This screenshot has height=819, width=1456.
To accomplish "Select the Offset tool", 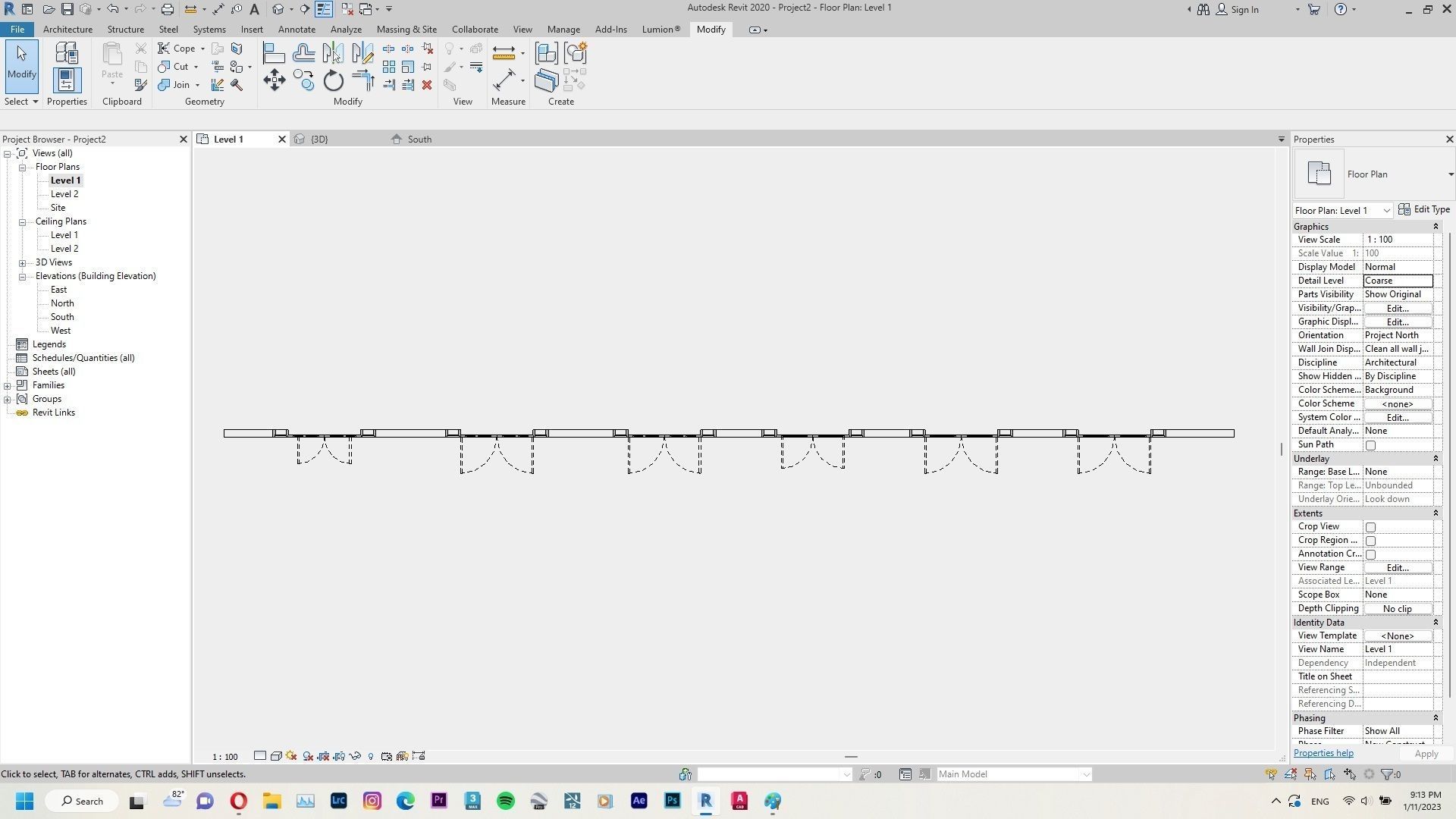I will click(303, 53).
